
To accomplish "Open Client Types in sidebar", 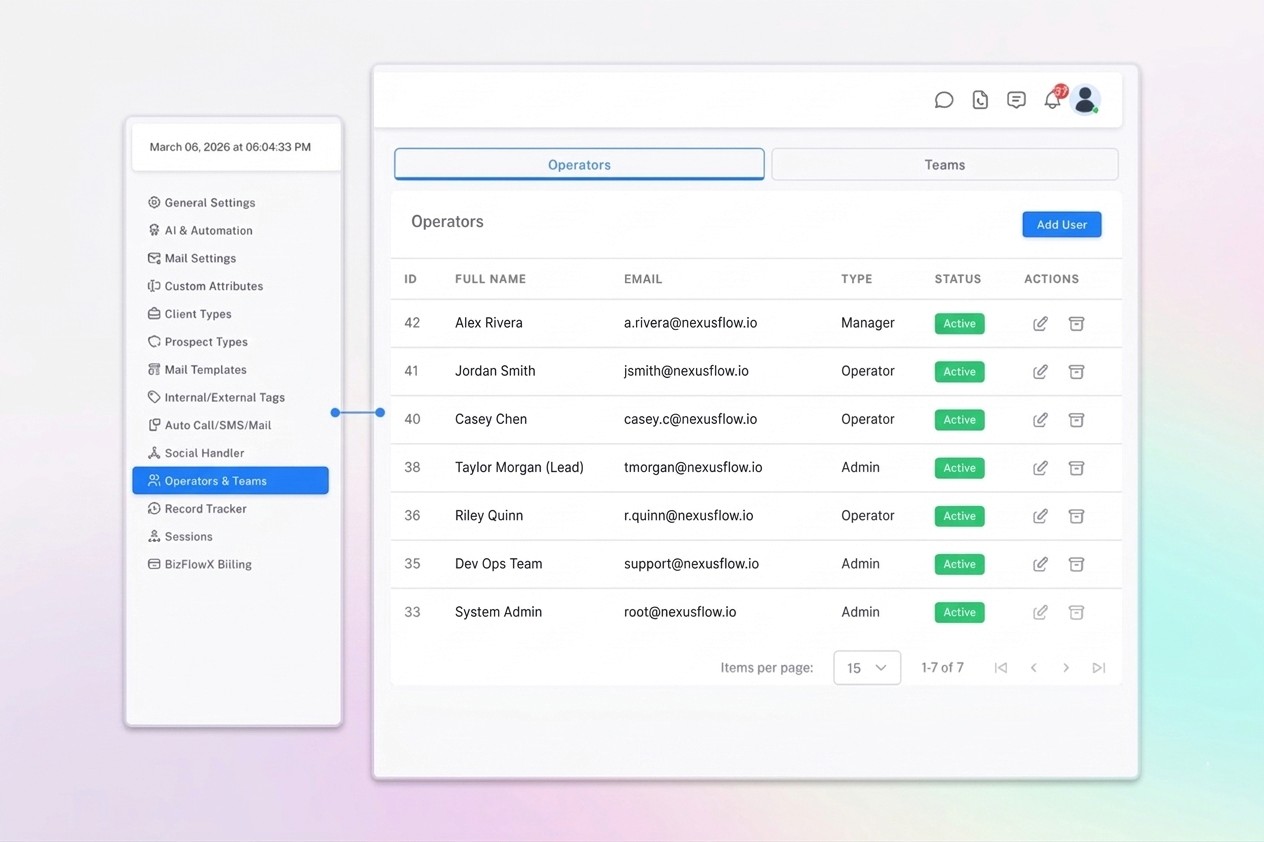I will (189, 314).
